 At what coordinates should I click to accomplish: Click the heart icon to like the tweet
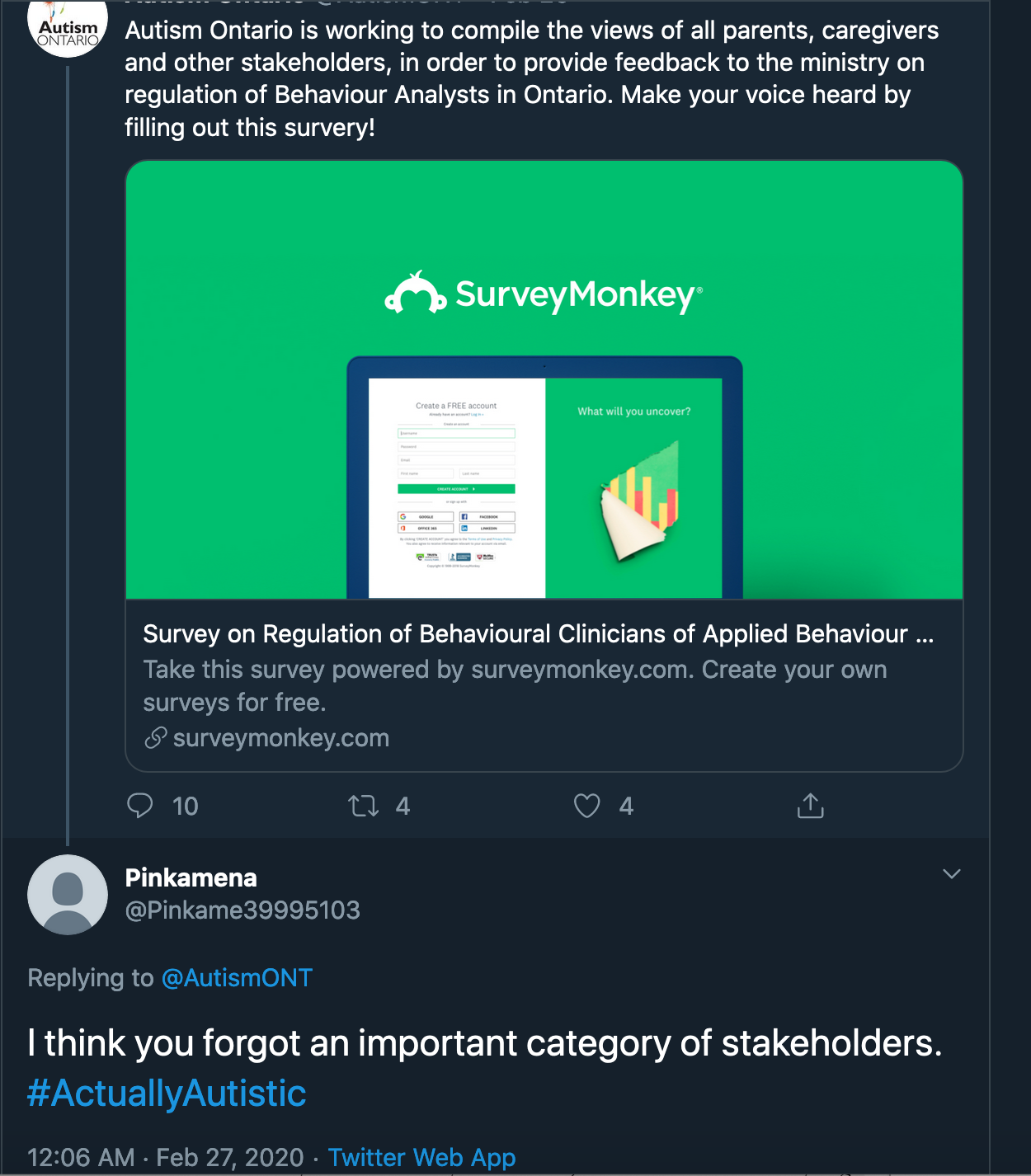tap(587, 806)
